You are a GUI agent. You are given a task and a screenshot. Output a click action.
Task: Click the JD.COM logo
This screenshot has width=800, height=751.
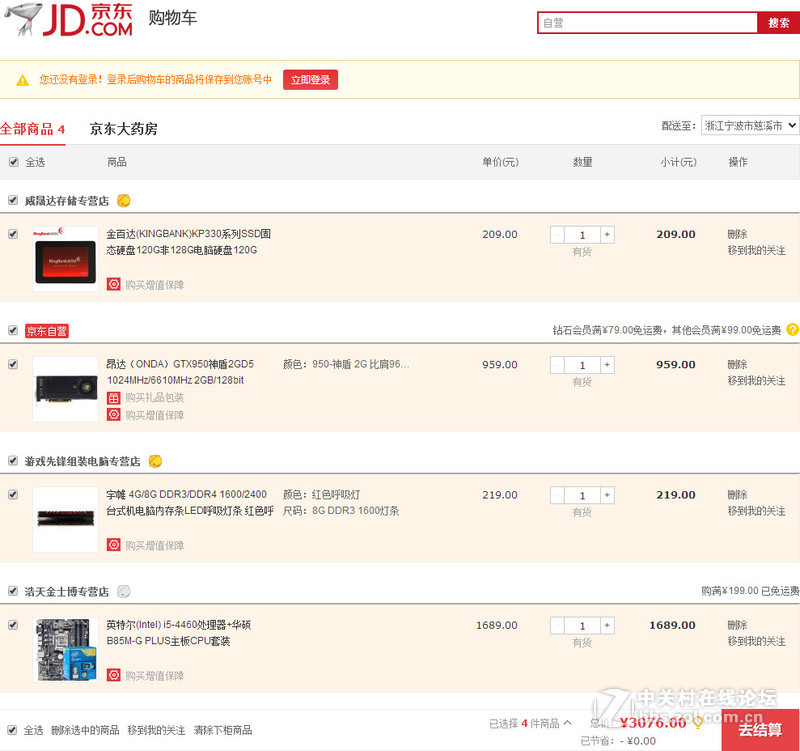(x=69, y=19)
